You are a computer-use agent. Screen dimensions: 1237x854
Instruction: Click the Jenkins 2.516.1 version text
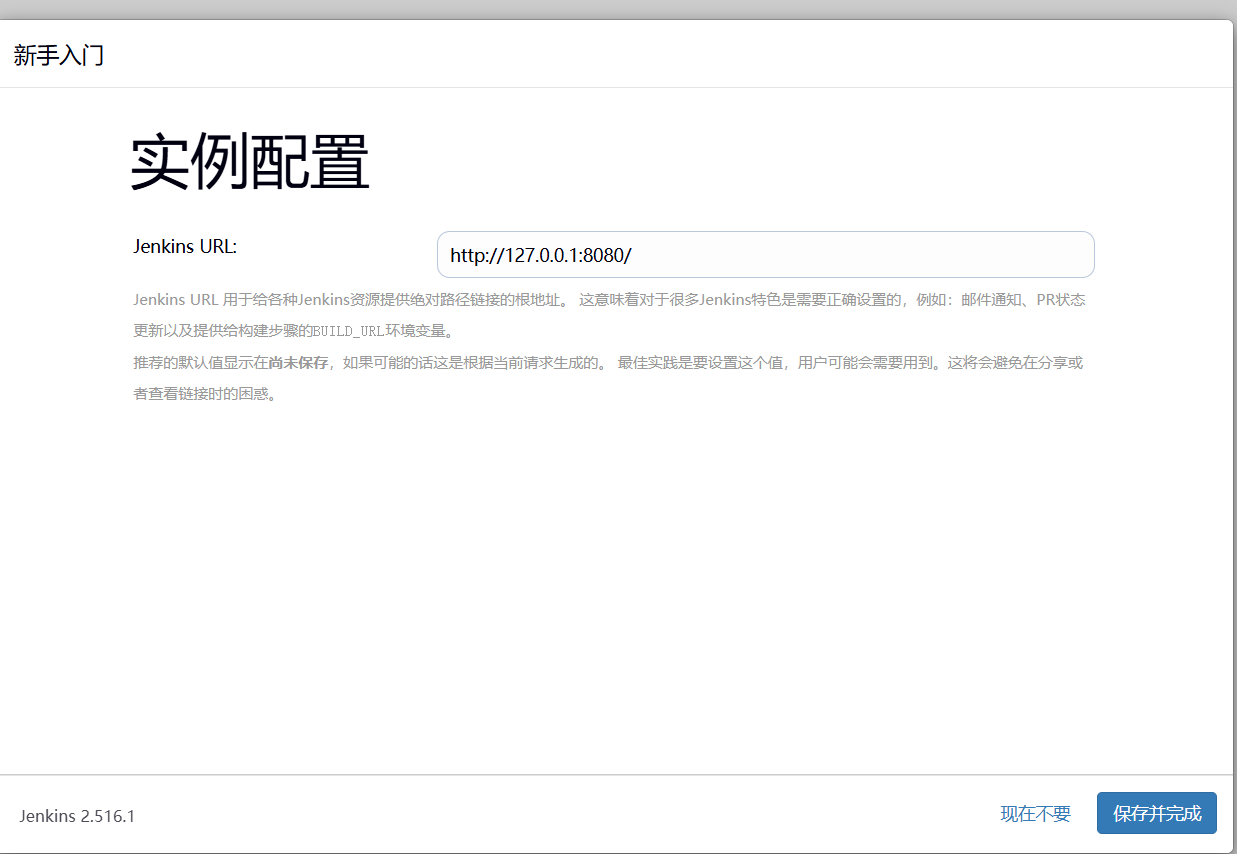(x=77, y=816)
